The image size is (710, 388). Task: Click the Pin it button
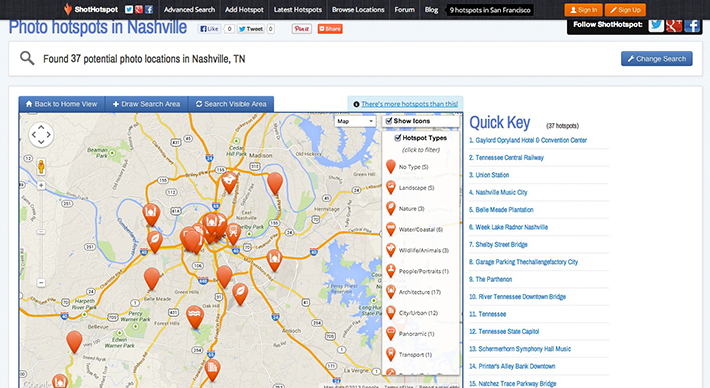pos(302,29)
